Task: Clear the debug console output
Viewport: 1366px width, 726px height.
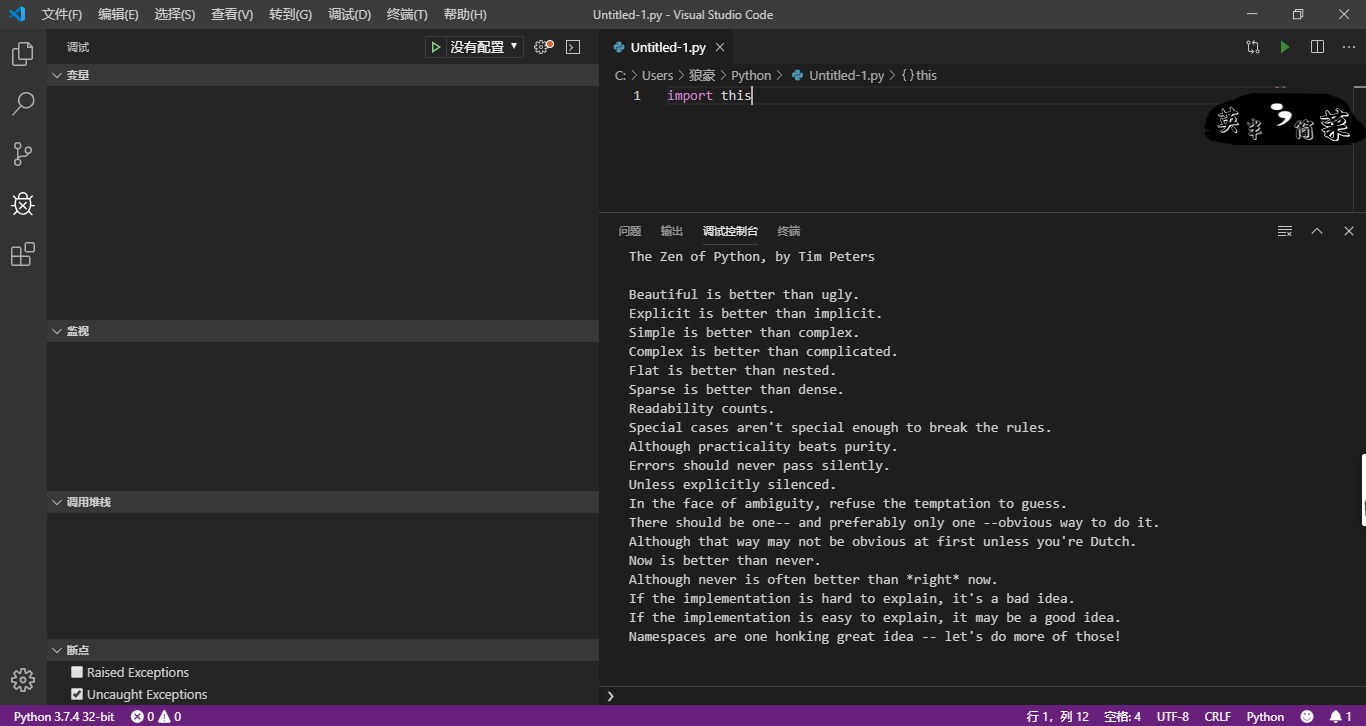Action: pyautogui.click(x=1285, y=231)
